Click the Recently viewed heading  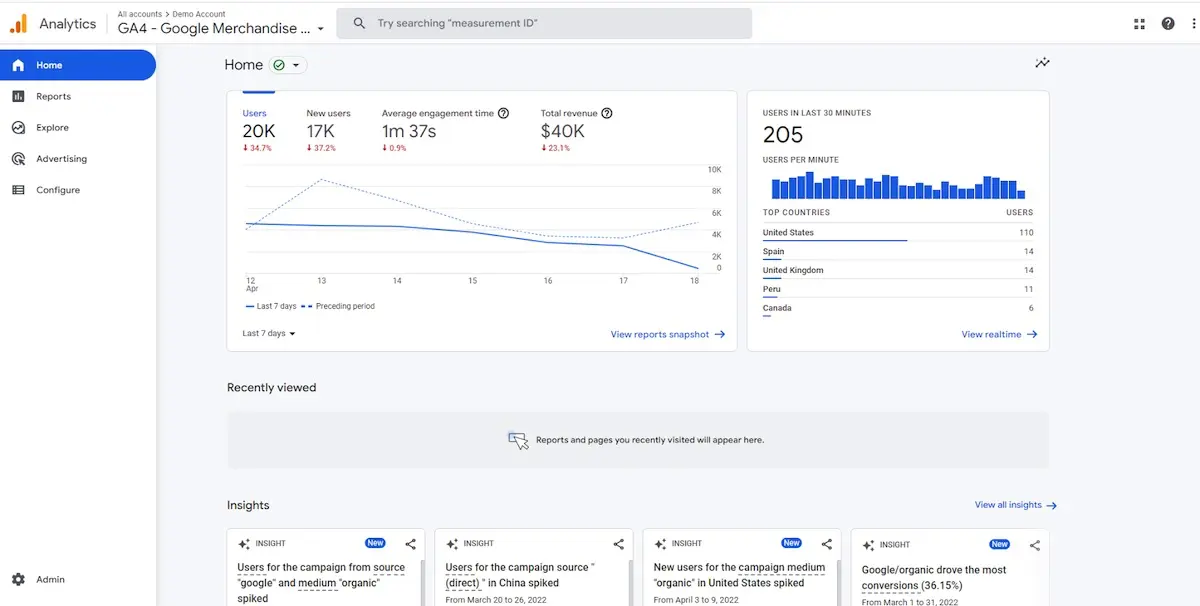[271, 387]
